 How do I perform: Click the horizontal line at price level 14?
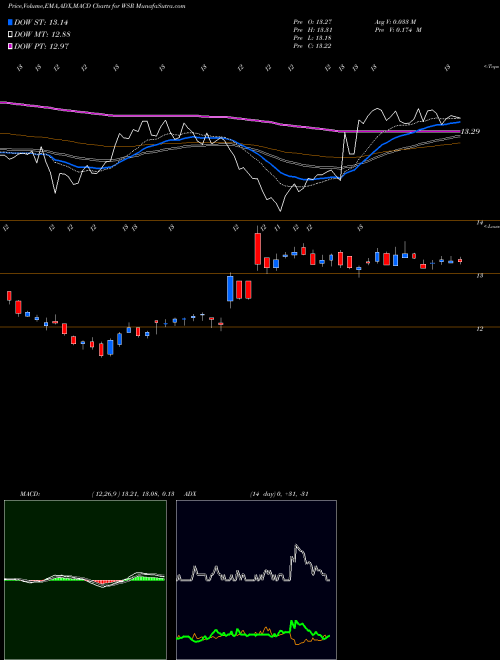click(250, 221)
